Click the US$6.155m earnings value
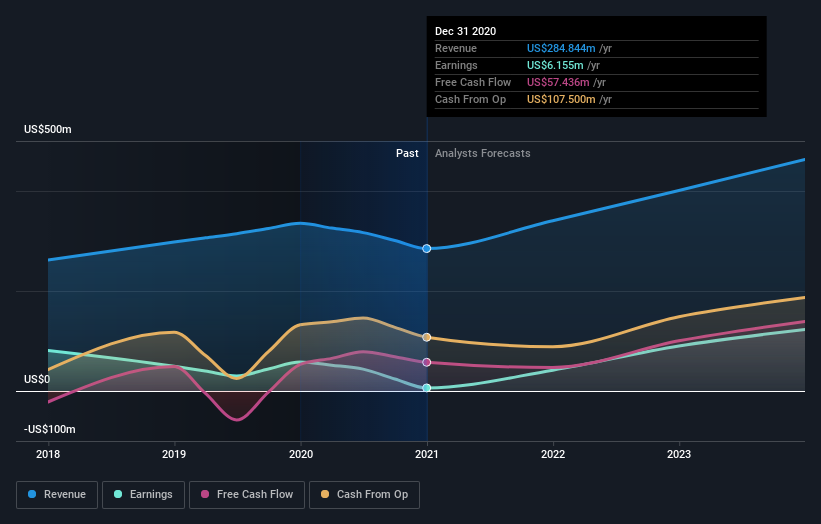This screenshot has height=524, width=821. [x=555, y=65]
